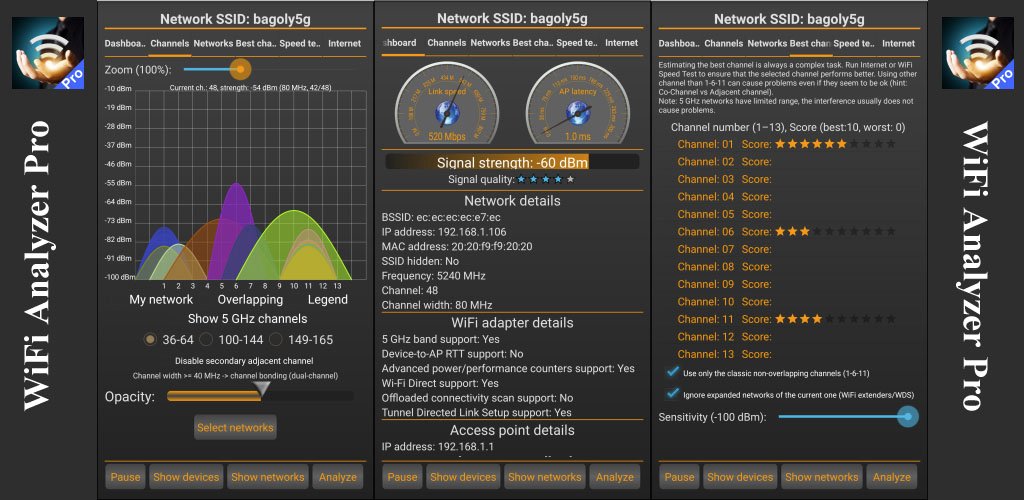Click Select networks button
Viewport: 1024px width, 500px height.
point(235,428)
